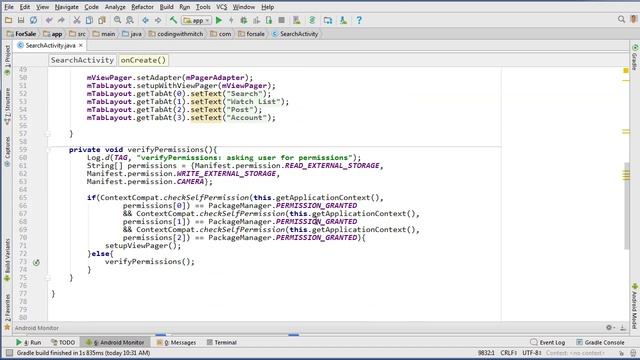Copy selection using the toolbar copy icon
This screenshot has height=360, width=640.
(89, 20)
